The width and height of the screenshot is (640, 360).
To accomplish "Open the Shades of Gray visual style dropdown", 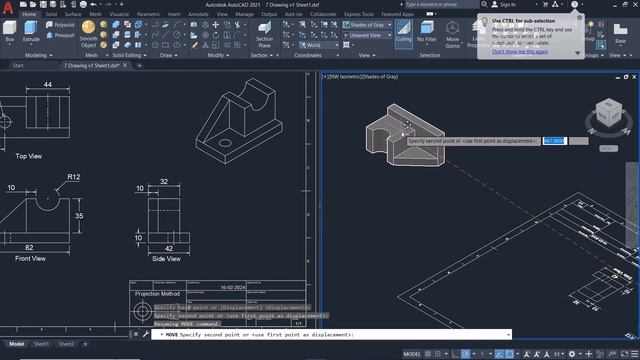I will coord(367,25).
